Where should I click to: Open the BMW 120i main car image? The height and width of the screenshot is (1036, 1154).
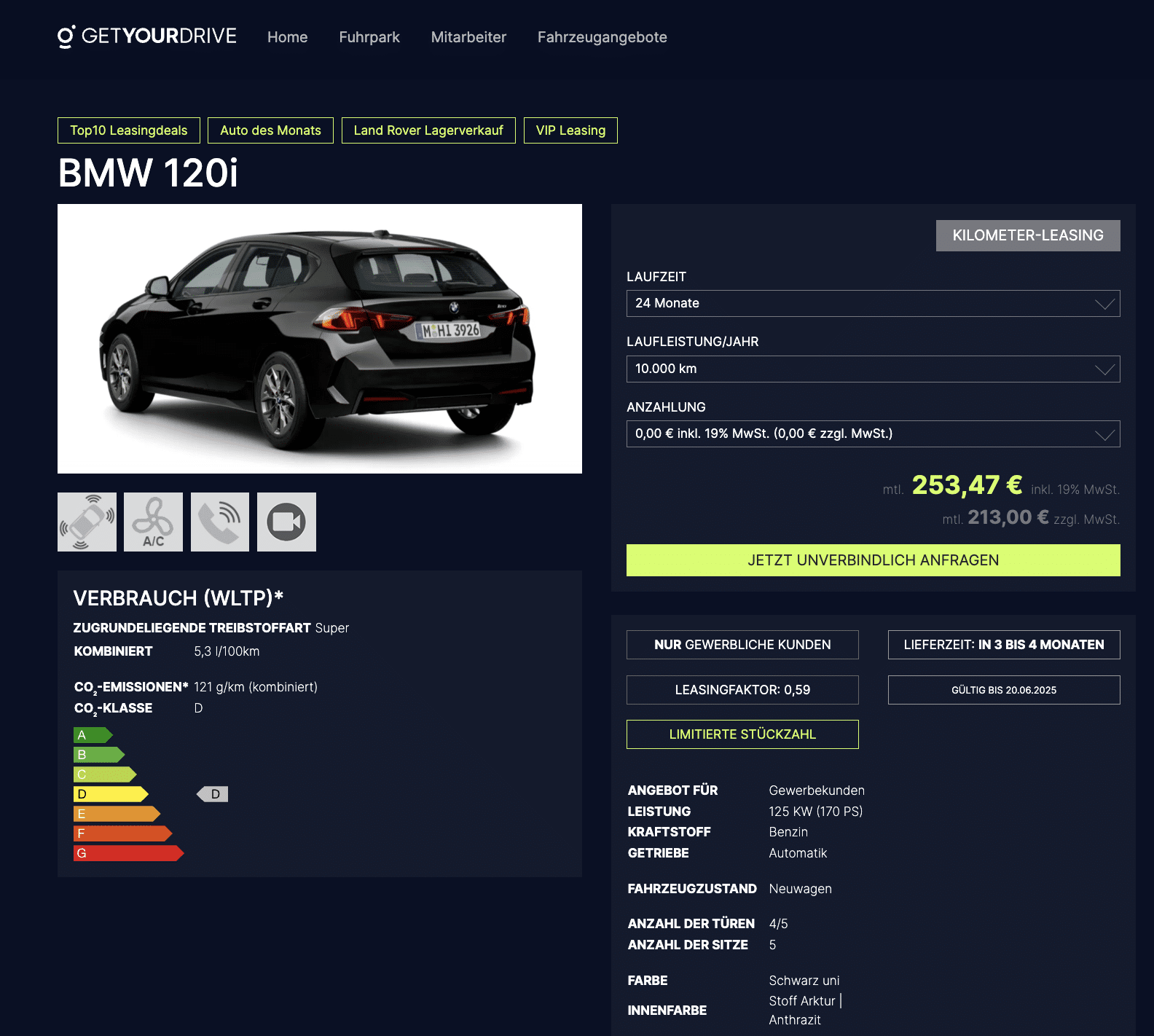pyautogui.click(x=320, y=339)
